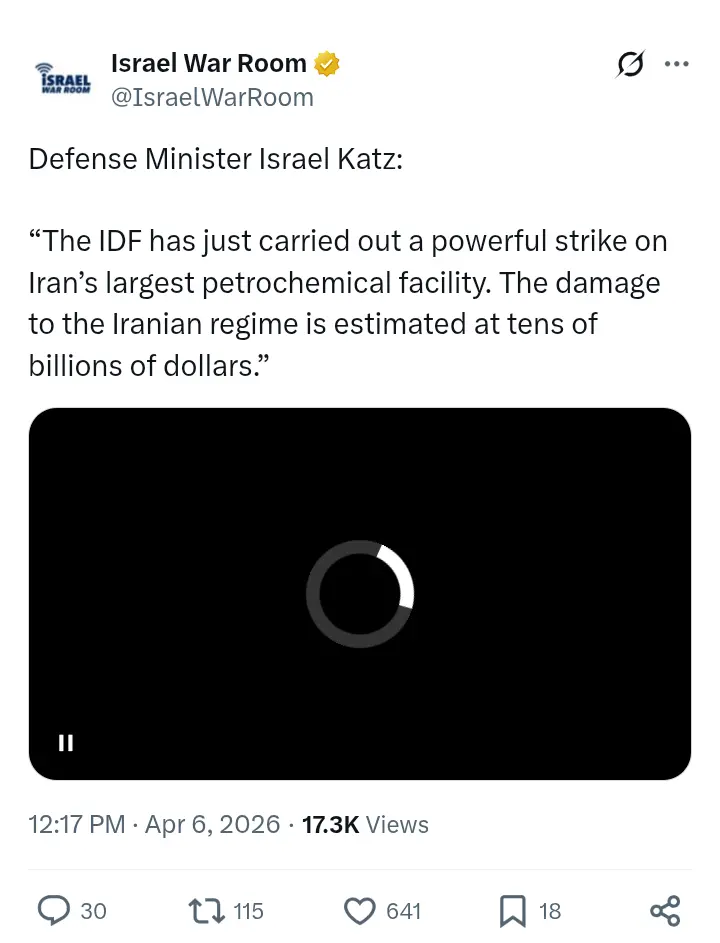Click the reply count of 30

pos(93,911)
